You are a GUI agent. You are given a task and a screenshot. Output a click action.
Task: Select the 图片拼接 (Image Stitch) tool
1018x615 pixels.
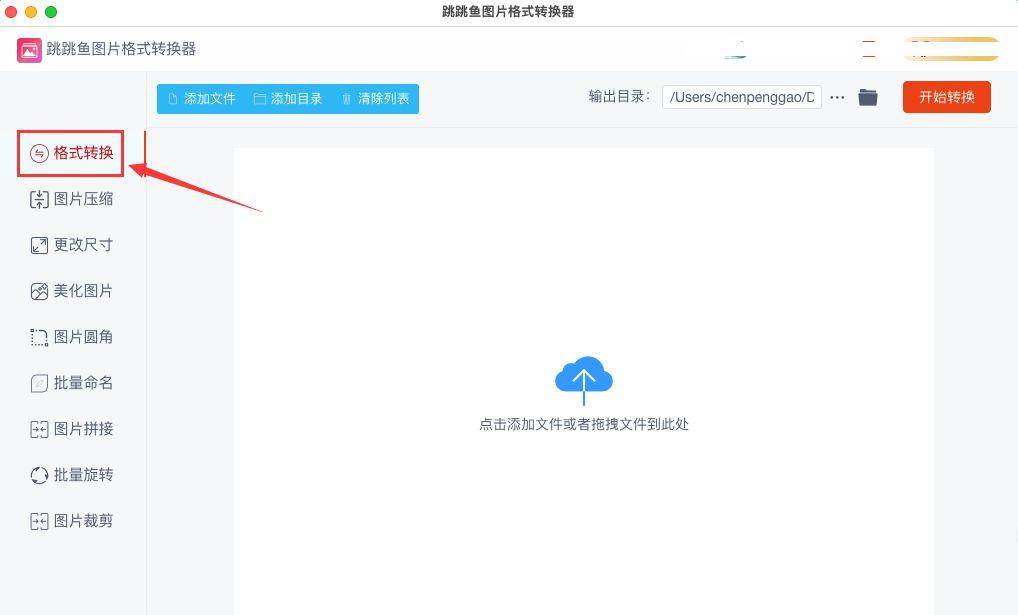[x=70, y=429]
